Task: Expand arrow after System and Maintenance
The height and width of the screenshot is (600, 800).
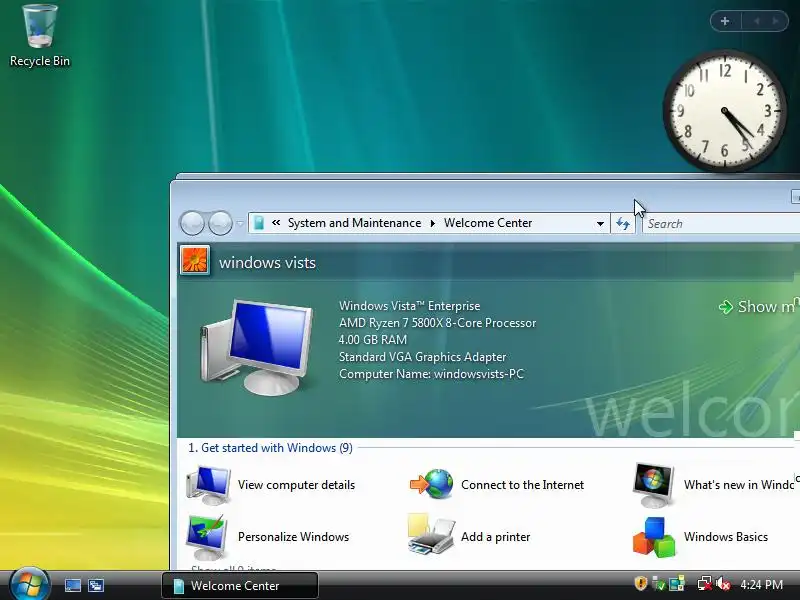Action: pos(433,223)
